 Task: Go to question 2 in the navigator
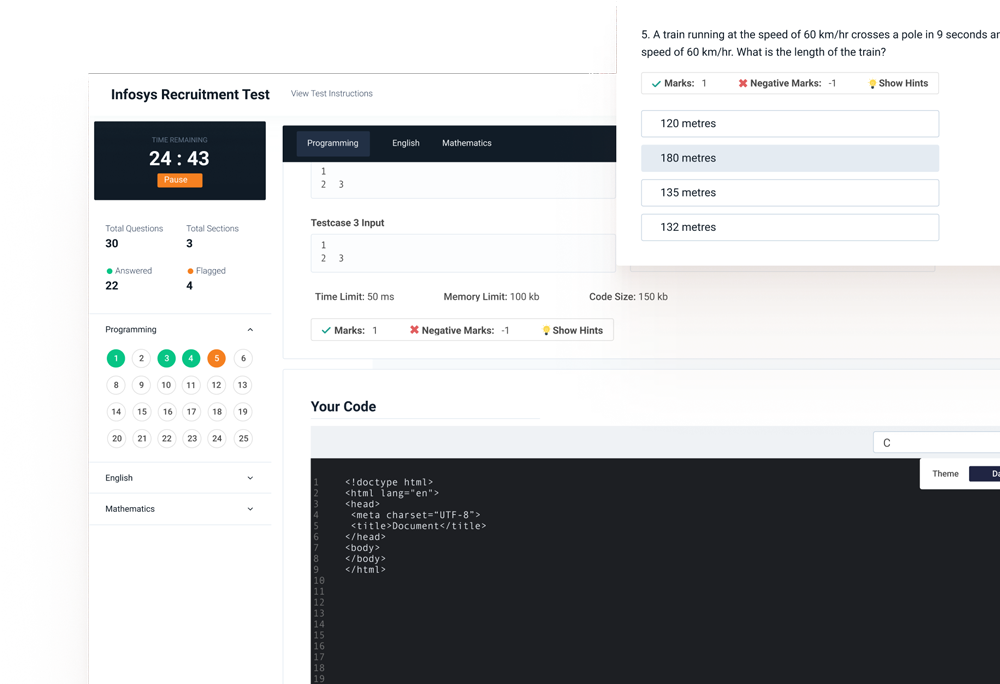click(x=142, y=358)
